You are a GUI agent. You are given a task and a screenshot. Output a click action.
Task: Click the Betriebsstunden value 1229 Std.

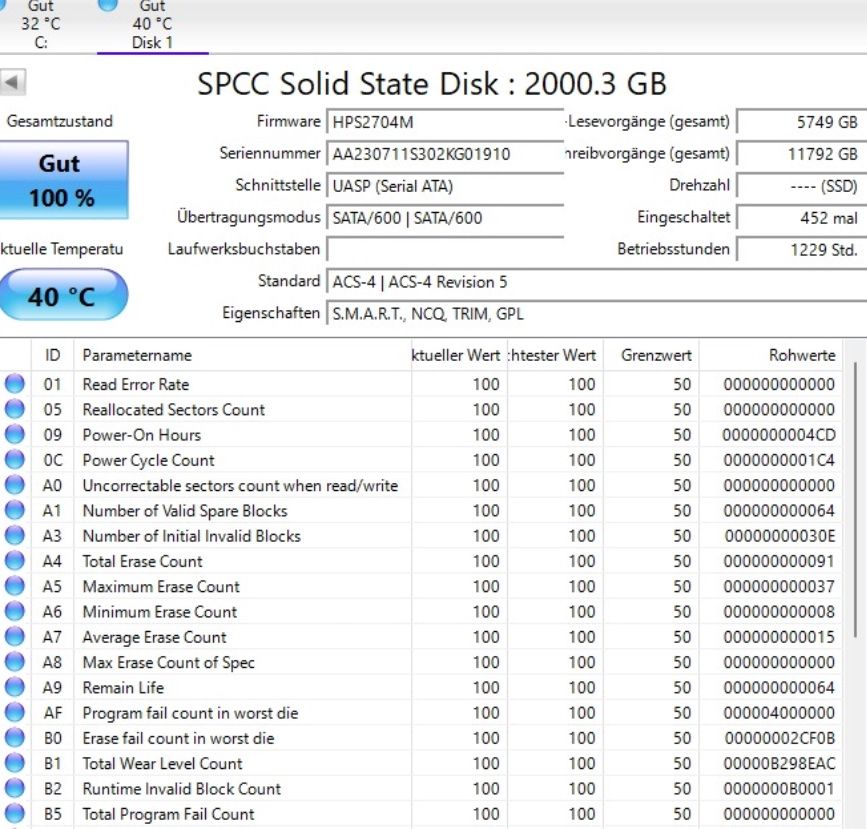point(801,250)
